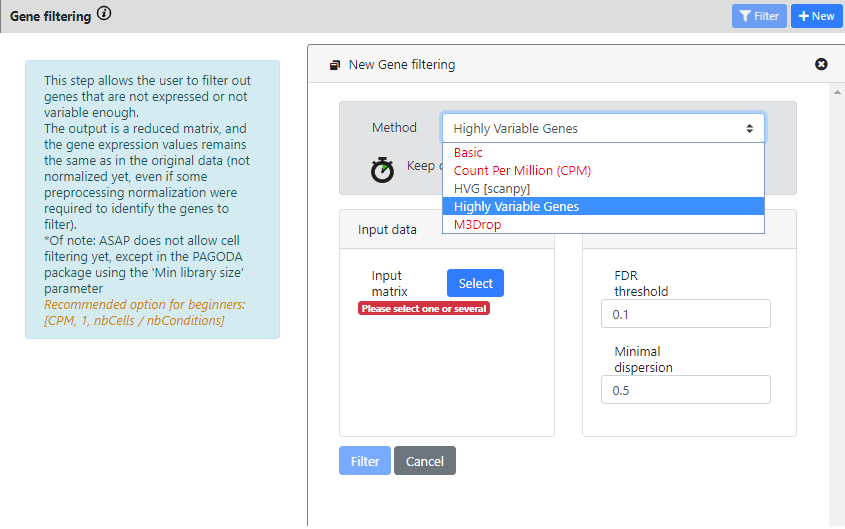
Task: Close the New Gene filtering panel
Action: tap(821, 64)
